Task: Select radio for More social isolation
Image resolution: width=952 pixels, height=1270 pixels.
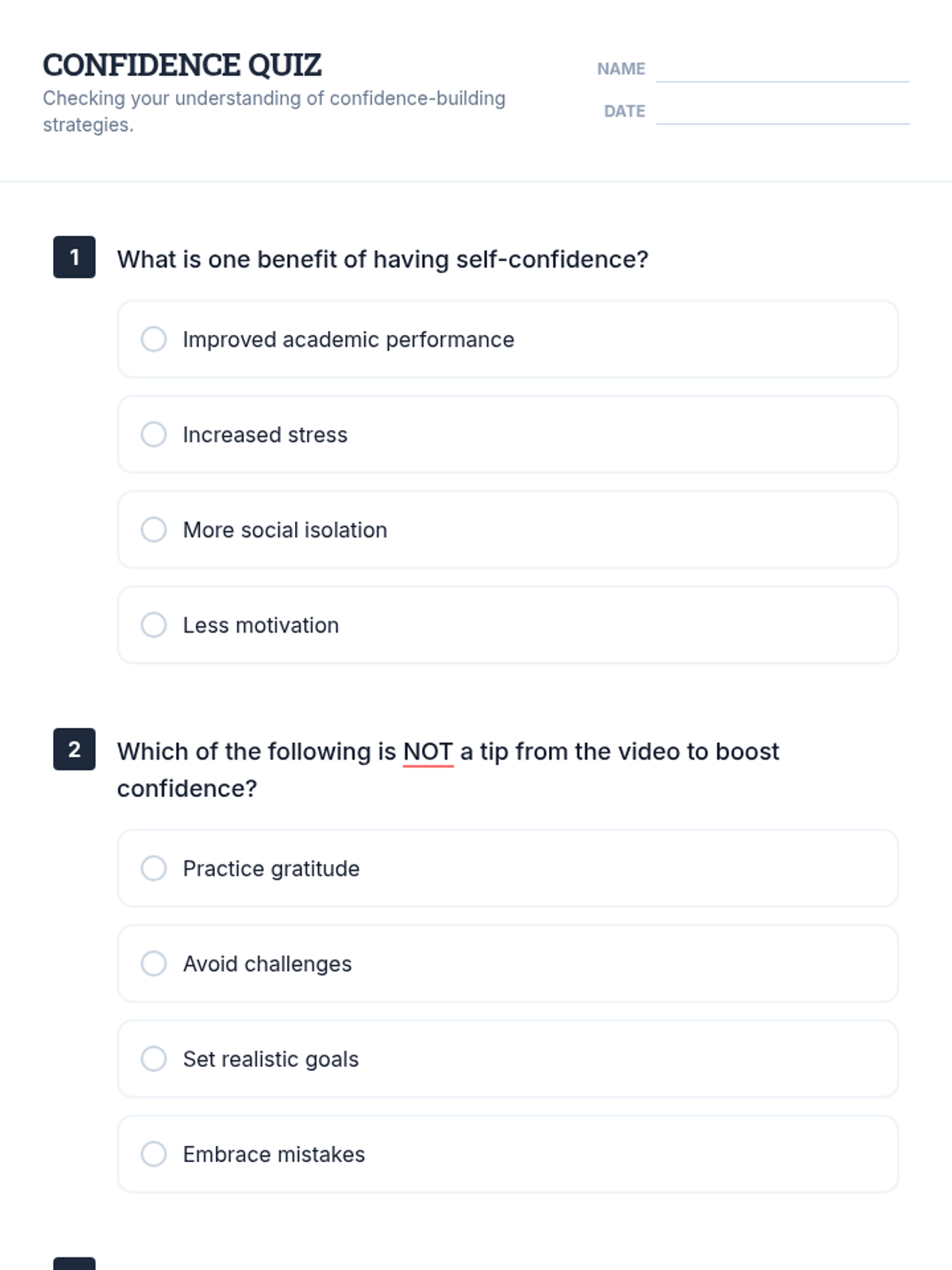Action: tap(154, 529)
